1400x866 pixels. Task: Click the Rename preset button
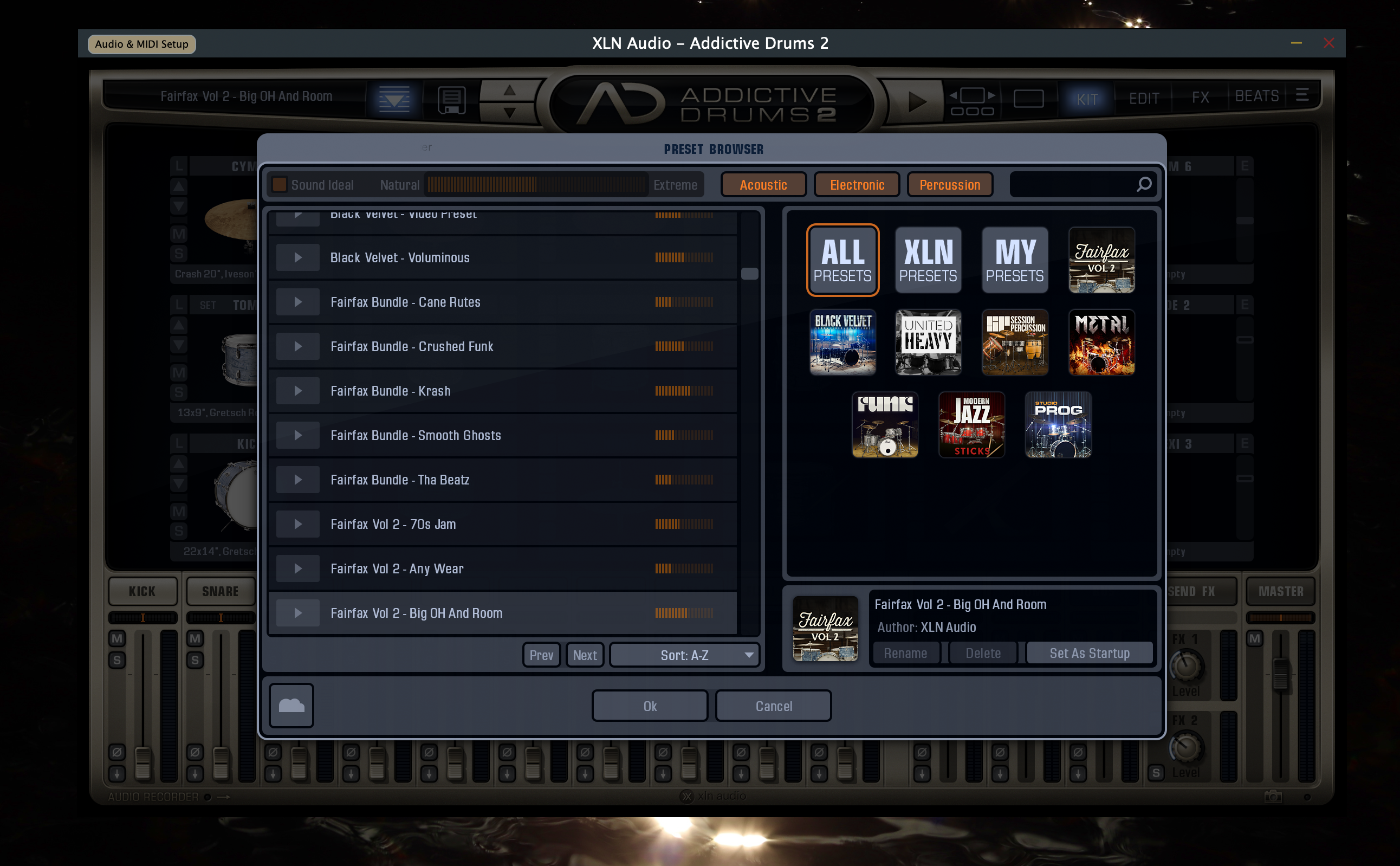pyautogui.click(x=905, y=653)
